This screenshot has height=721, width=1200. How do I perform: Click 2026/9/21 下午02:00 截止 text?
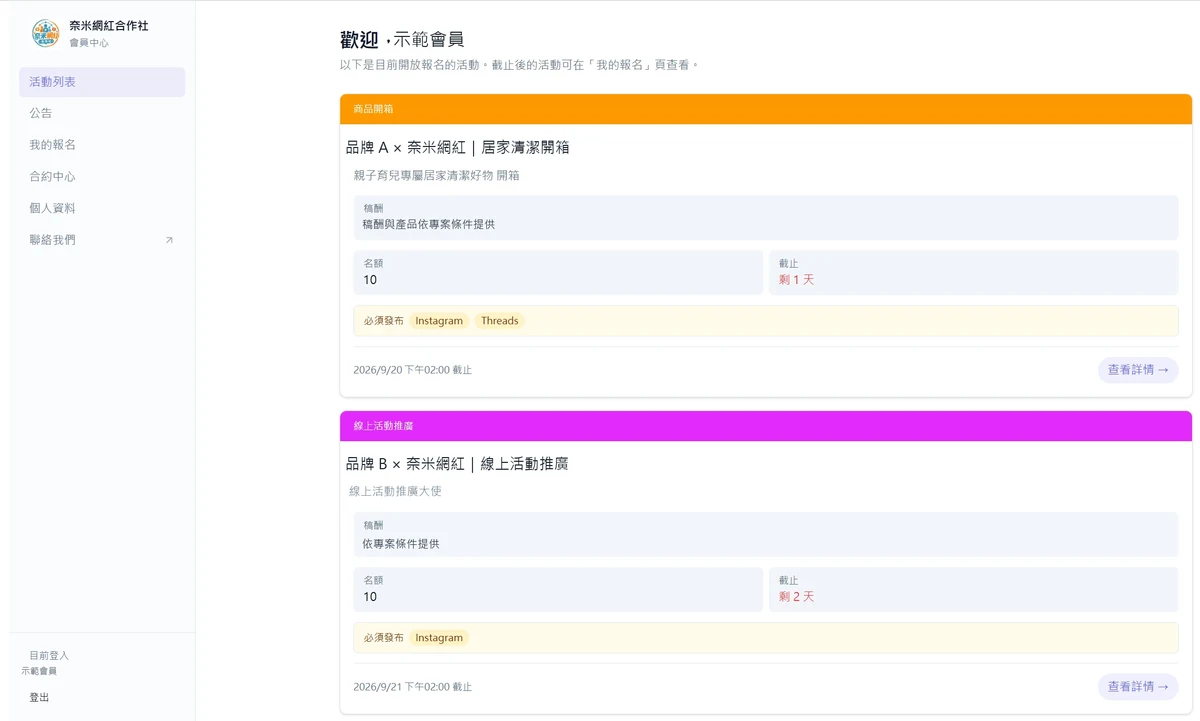click(x=412, y=687)
